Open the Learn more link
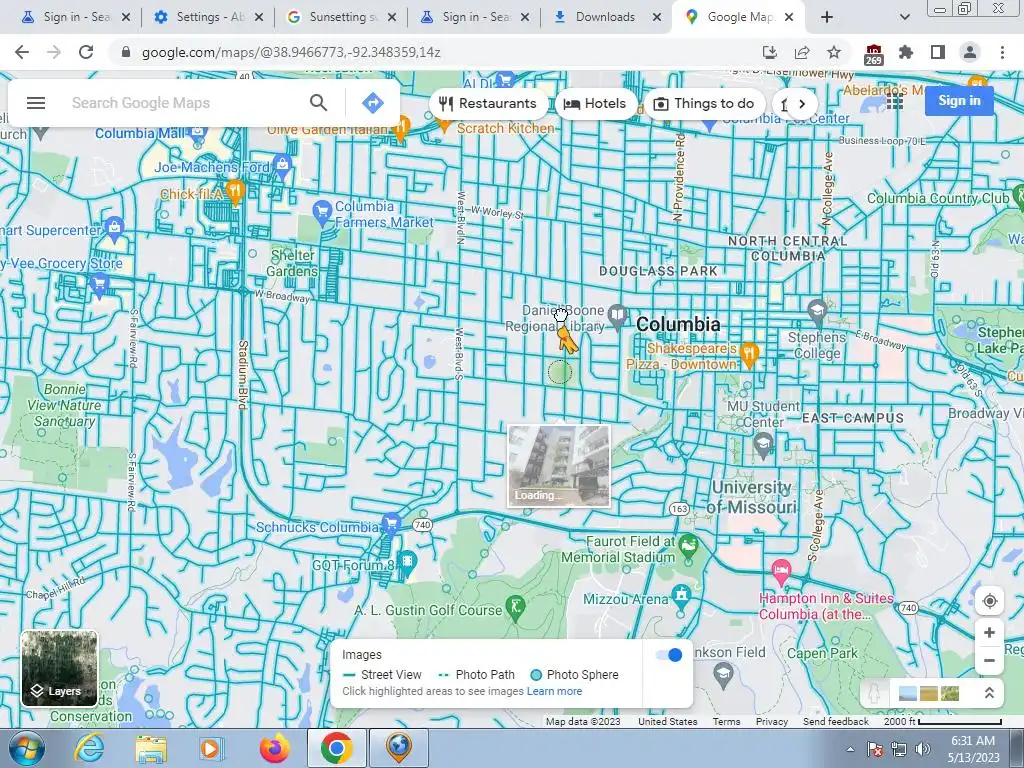Image resolution: width=1024 pixels, height=768 pixels. coord(554,691)
